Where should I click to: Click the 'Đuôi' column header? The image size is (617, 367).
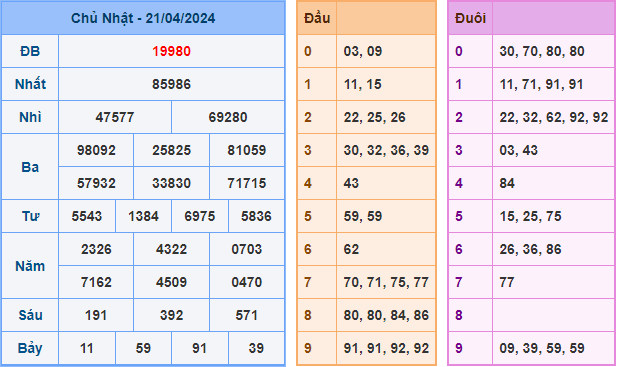tap(470, 18)
